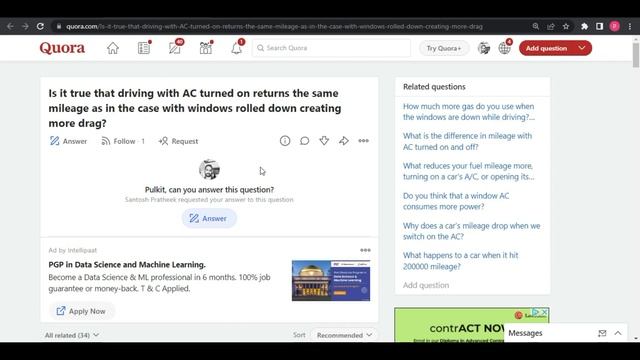Reload the page
The height and width of the screenshot is (360, 640).
40,27
